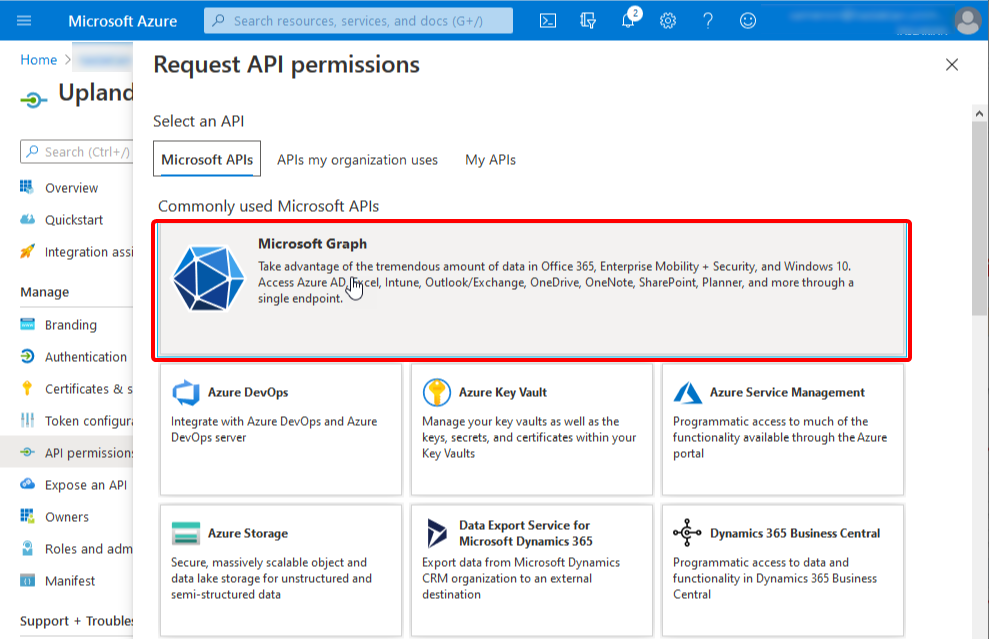Screen dimensions: 989x639
Task: Switch to the My APIs tab
Action: [x=490, y=160]
